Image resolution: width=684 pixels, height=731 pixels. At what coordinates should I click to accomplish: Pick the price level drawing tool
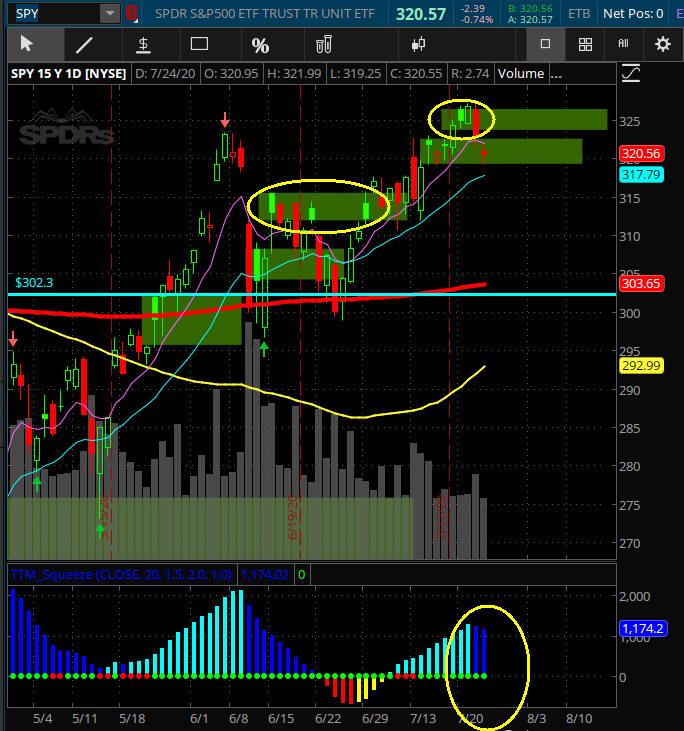click(143, 45)
